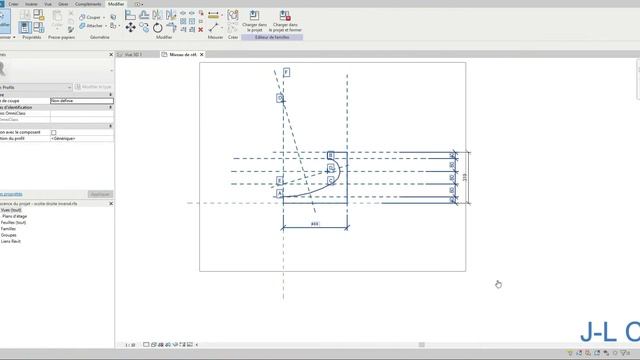Click the 'Non défini' value field
Viewport: 640px width, 360px height.
[82, 100]
